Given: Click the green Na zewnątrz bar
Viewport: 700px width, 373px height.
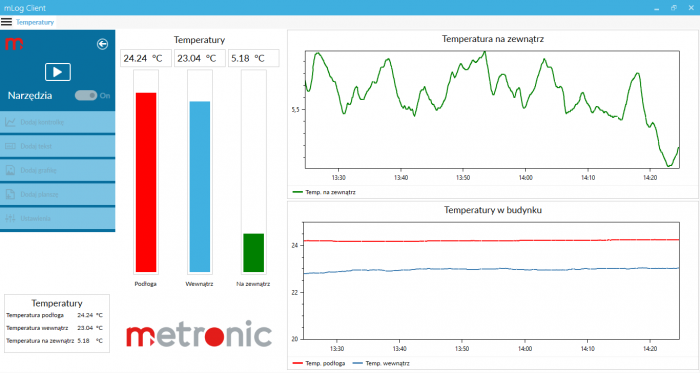Looking at the screenshot, I should pos(254,253).
